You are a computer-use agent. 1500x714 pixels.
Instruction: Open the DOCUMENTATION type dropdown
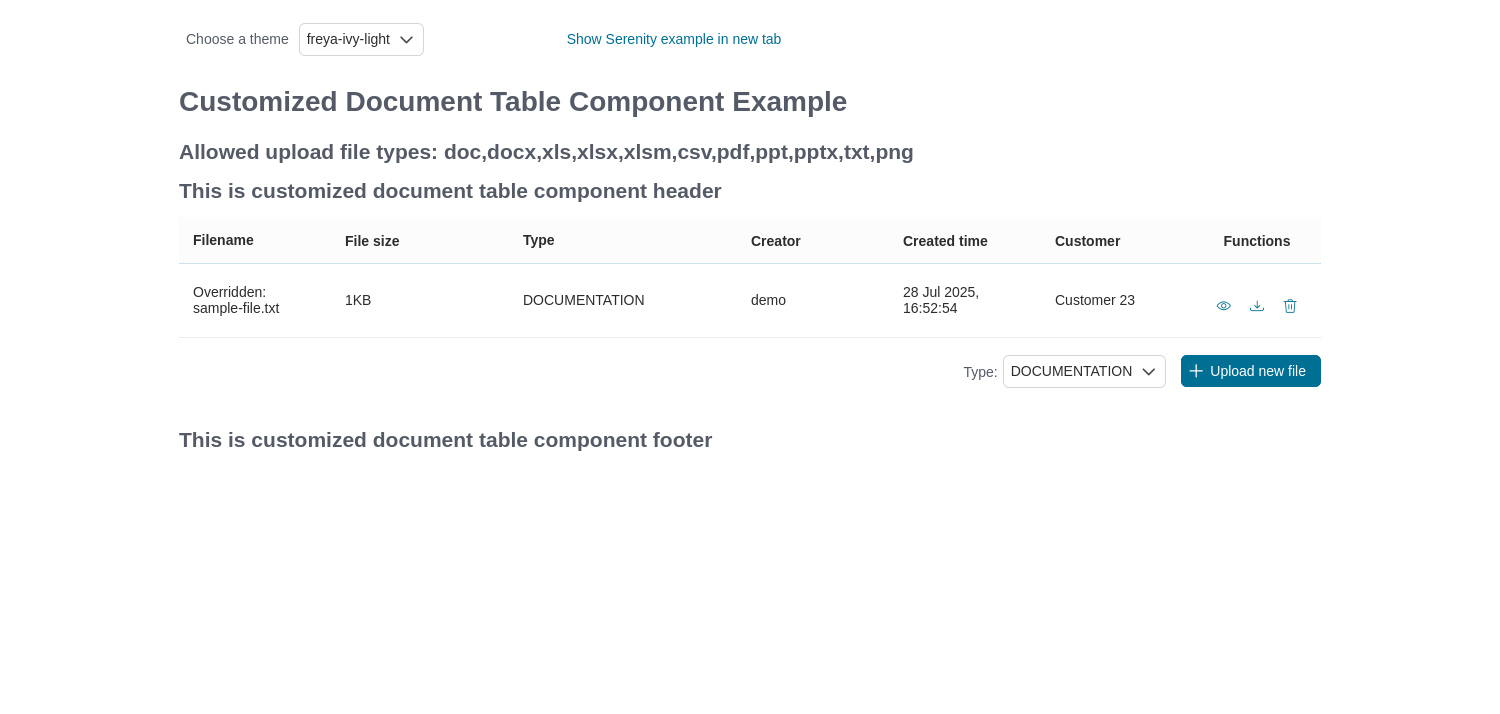pyautogui.click(x=1084, y=371)
